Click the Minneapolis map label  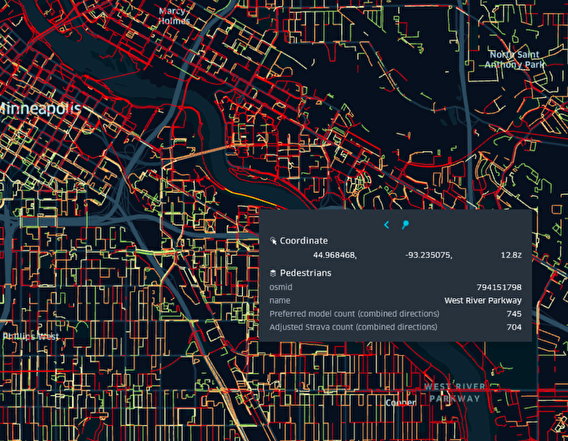[x=40, y=108]
